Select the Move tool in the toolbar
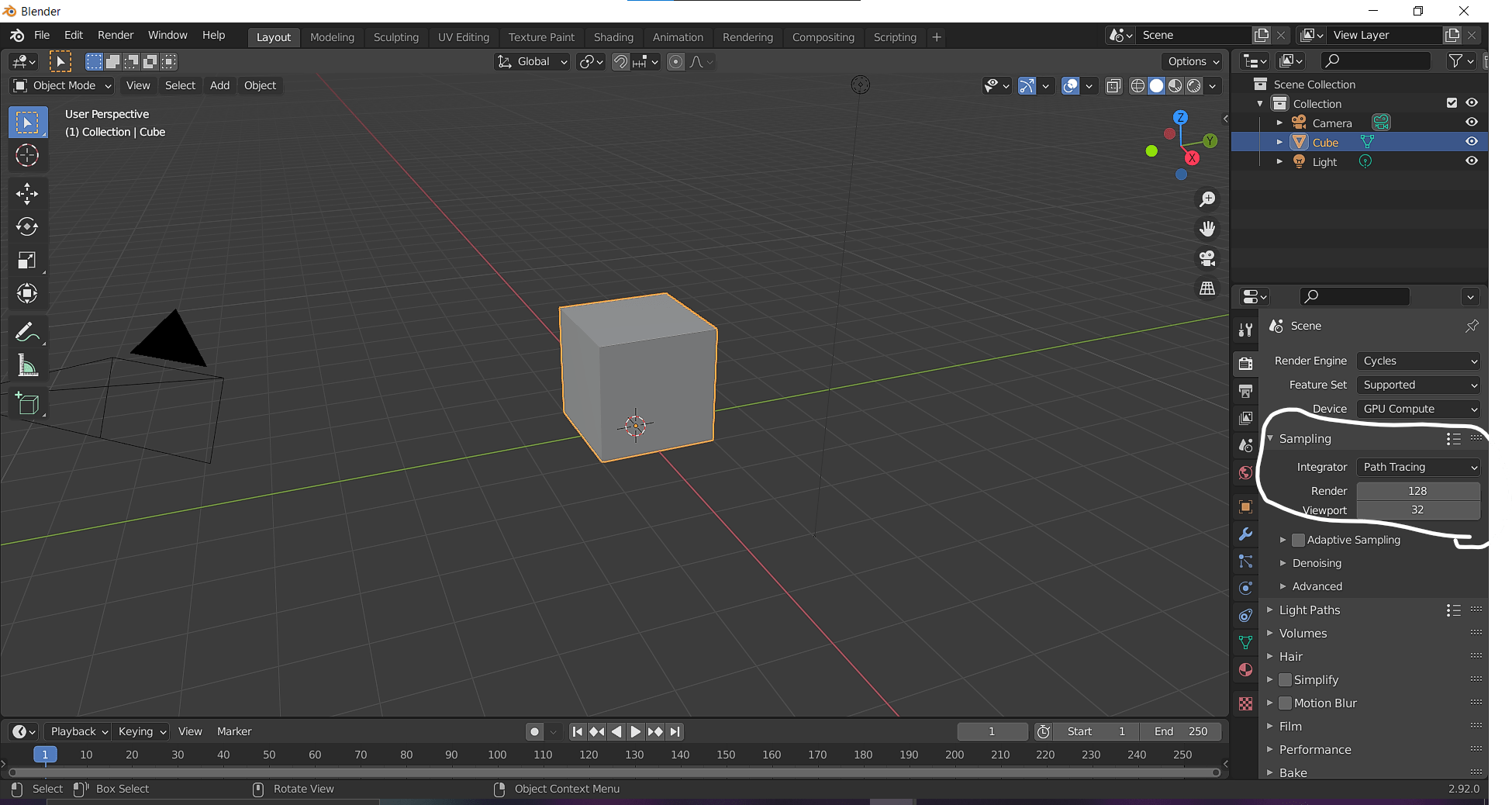 coord(27,193)
